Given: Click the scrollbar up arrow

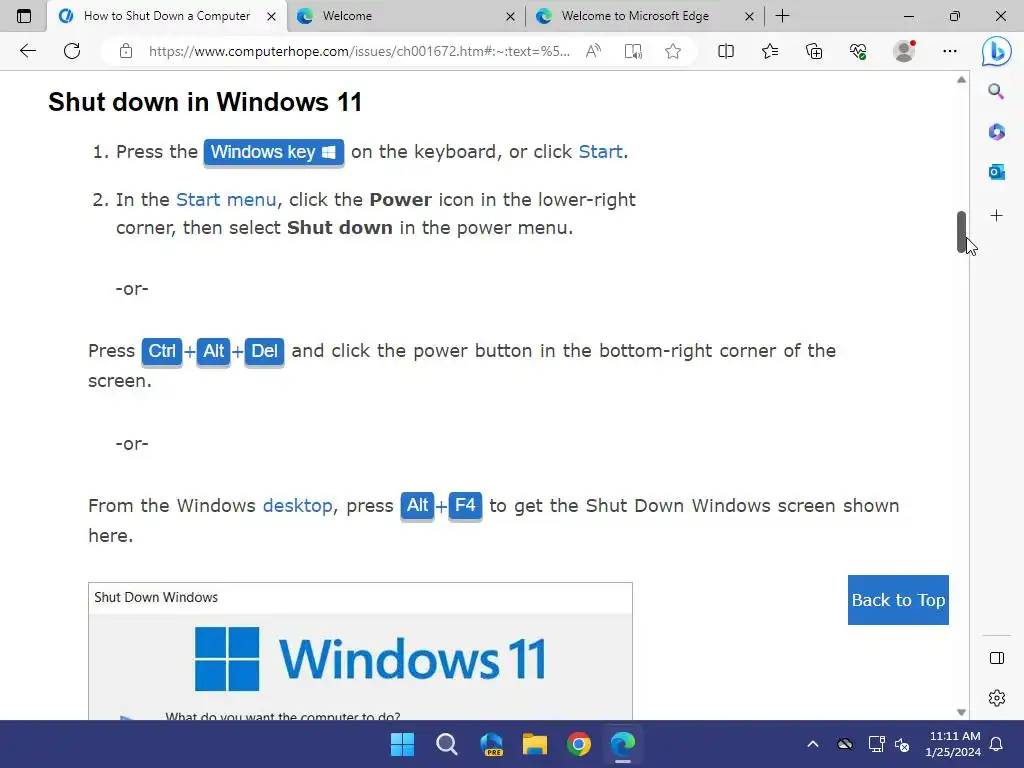Looking at the screenshot, I should click(x=961, y=80).
